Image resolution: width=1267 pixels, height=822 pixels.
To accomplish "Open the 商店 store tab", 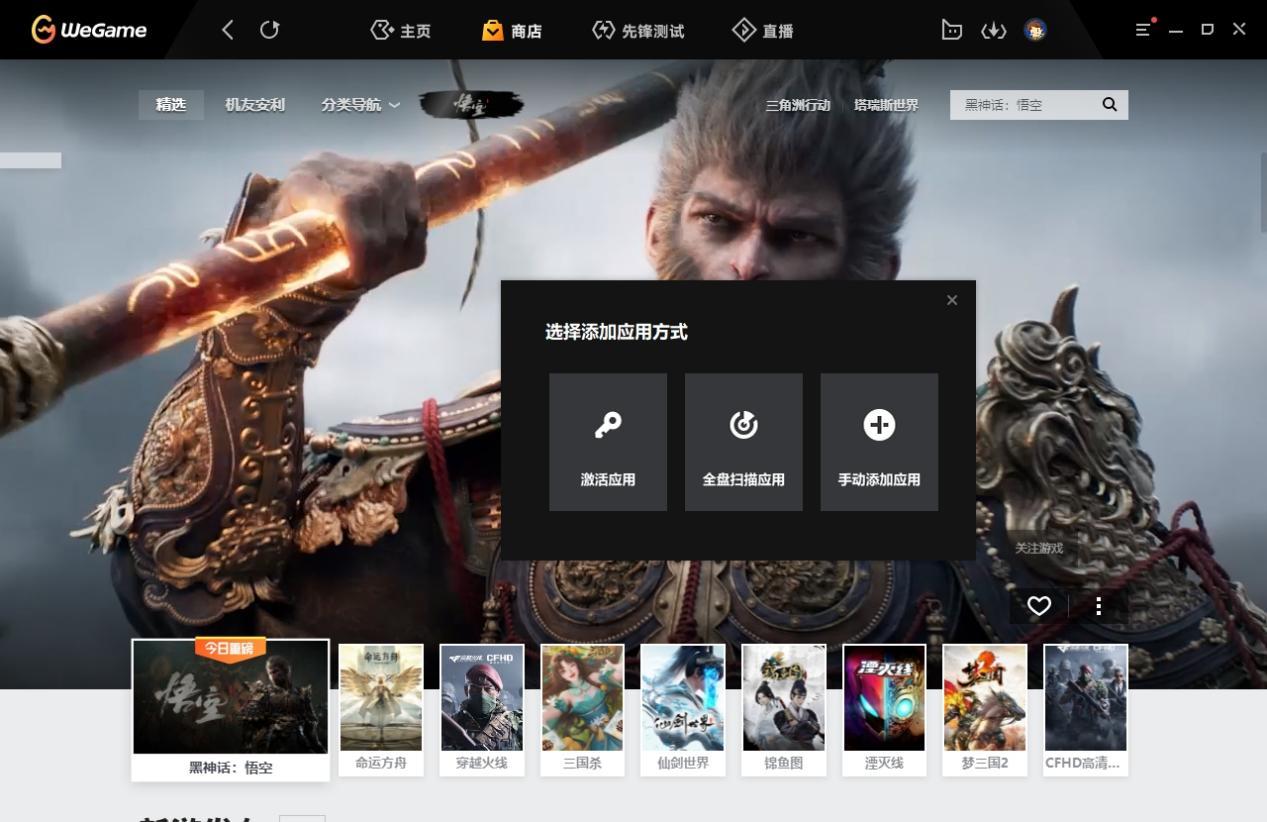I will click(511, 31).
